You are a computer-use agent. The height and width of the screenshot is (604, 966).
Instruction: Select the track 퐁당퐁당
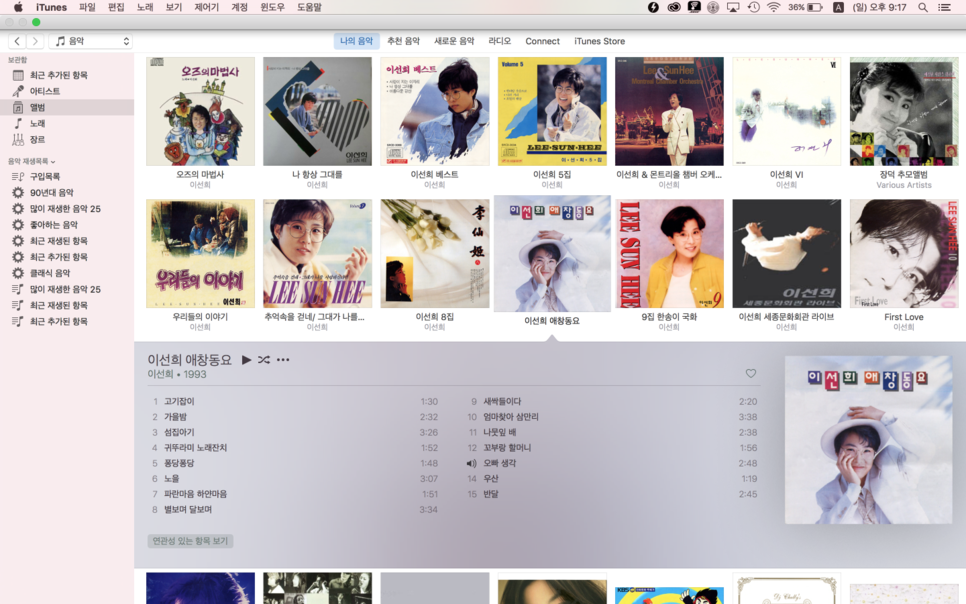[293, 463]
